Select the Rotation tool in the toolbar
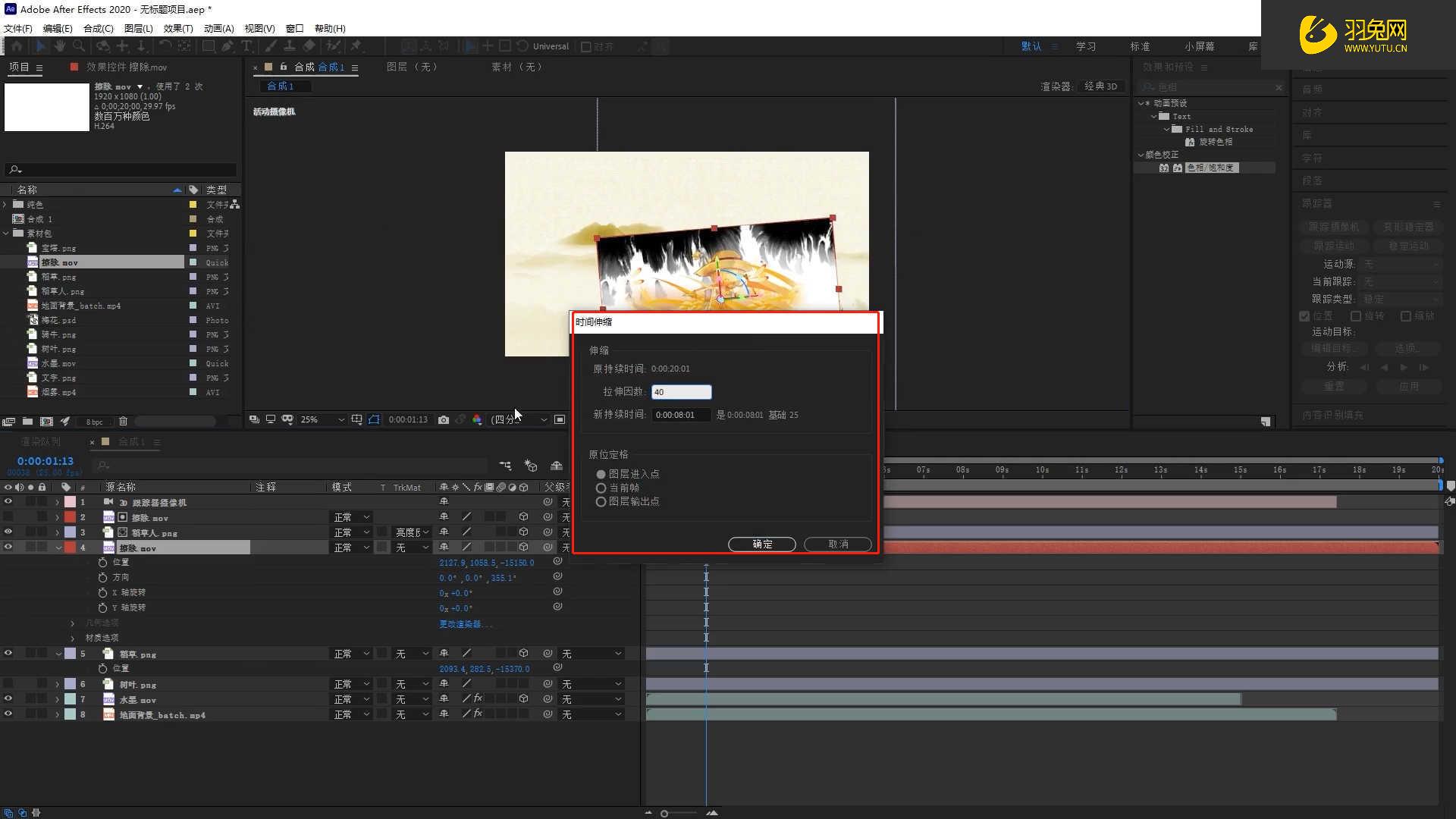 pos(165,46)
